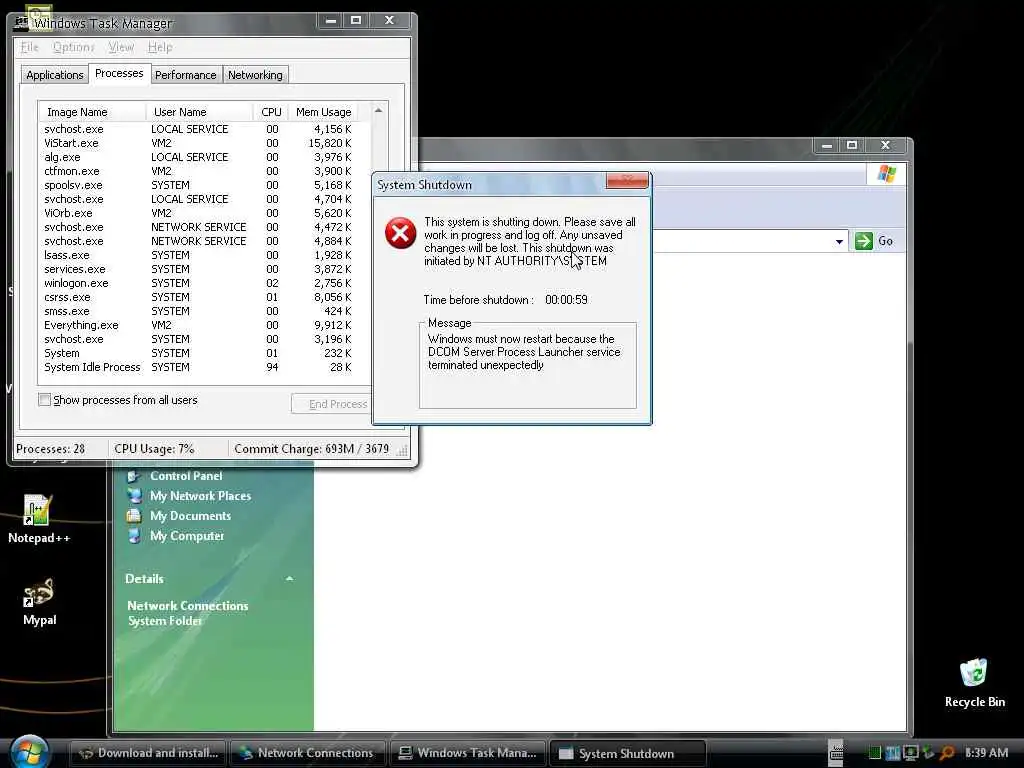The height and width of the screenshot is (768, 1024).
Task: Switch to the Applications tab
Action: click(54, 75)
